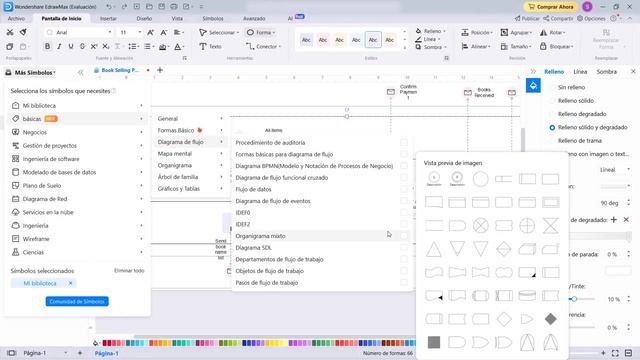Image resolution: width=640 pixels, height=360 pixels.
Task: Click the Redo arrow in title bar
Action: click(x=124, y=7)
